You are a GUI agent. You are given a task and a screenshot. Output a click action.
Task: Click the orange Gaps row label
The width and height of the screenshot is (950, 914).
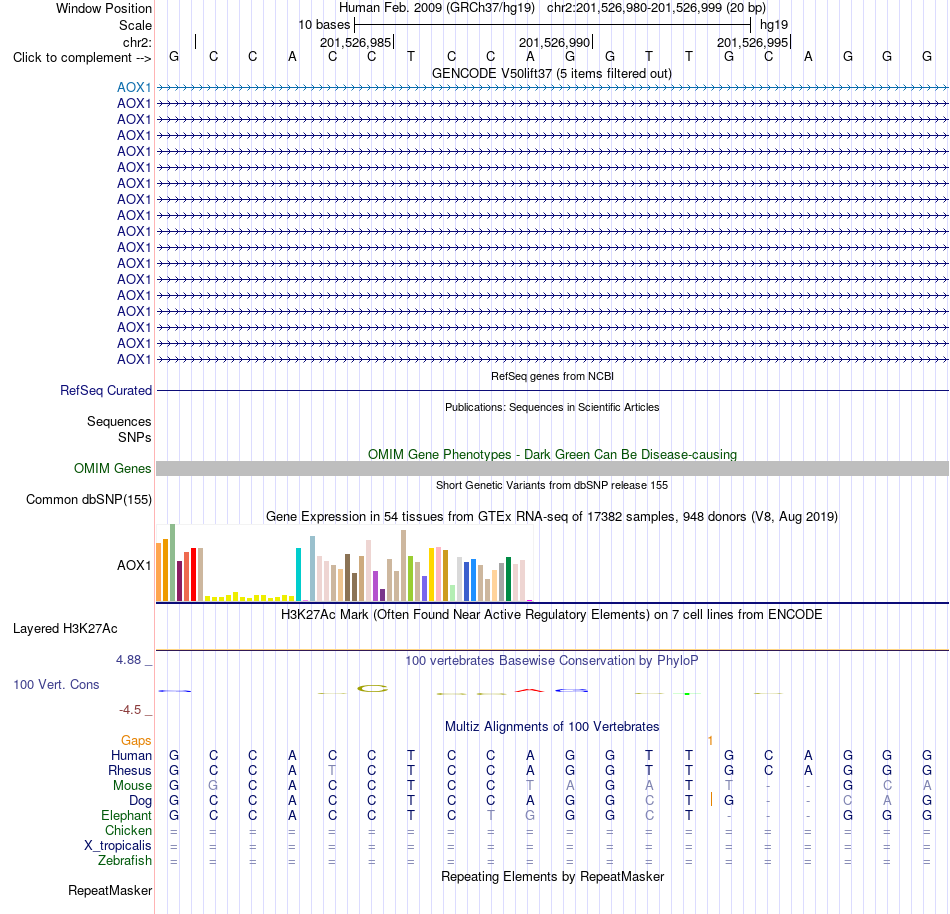[136, 741]
